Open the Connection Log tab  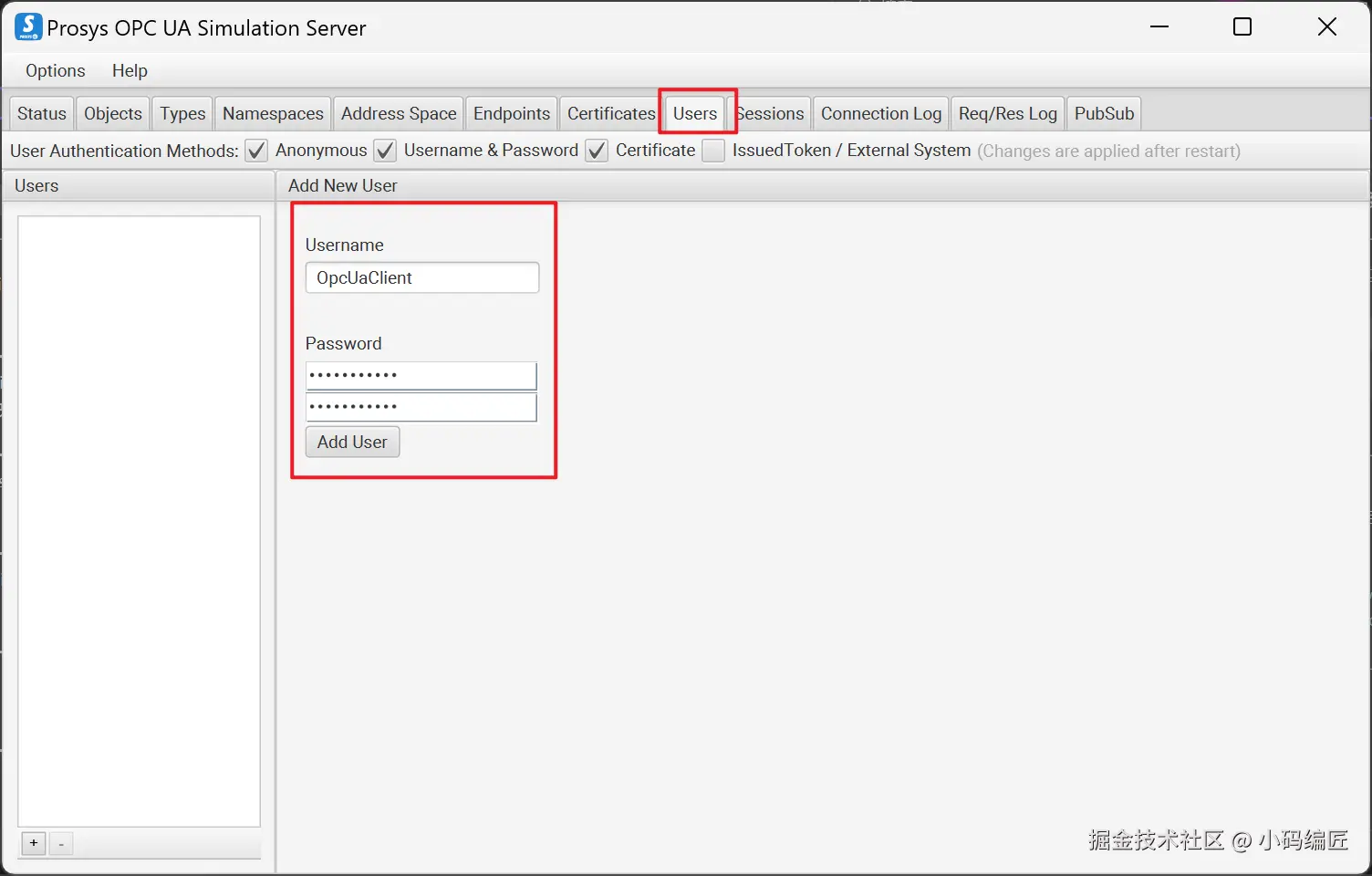coord(881,113)
